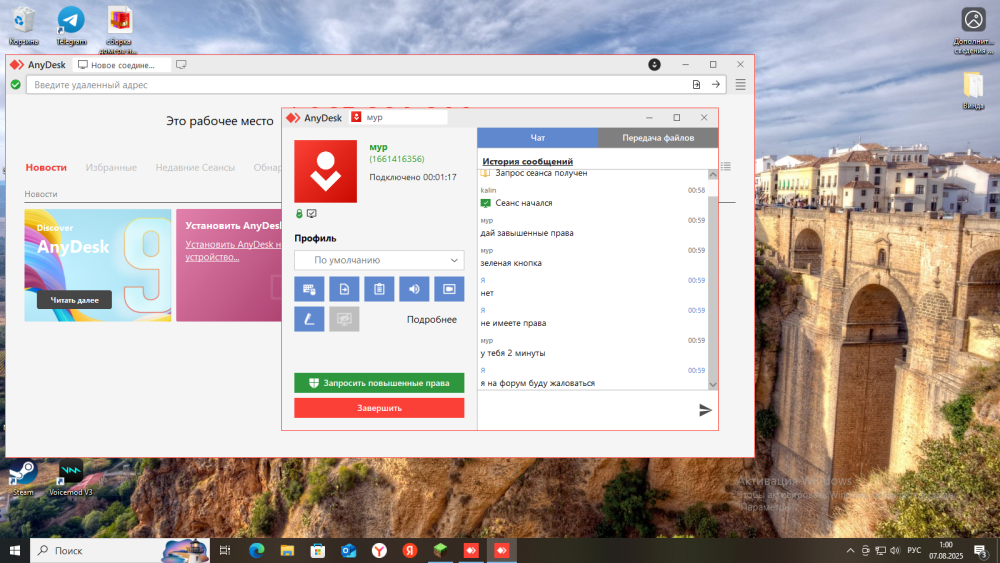Open Task View from taskbar
This screenshot has height=563, width=1000.
[x=225, y=550]
